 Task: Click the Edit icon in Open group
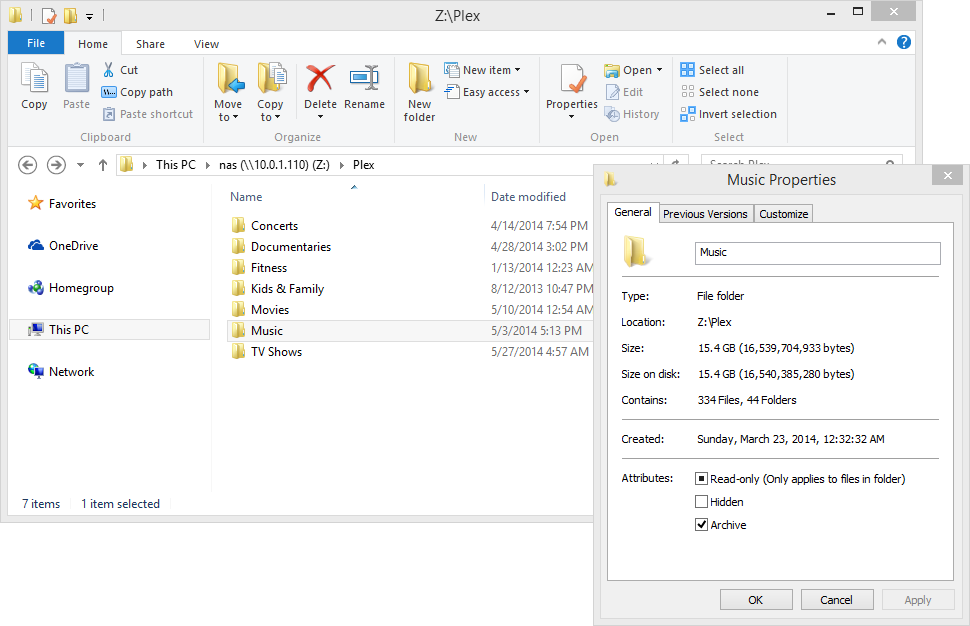click(612, 92)
